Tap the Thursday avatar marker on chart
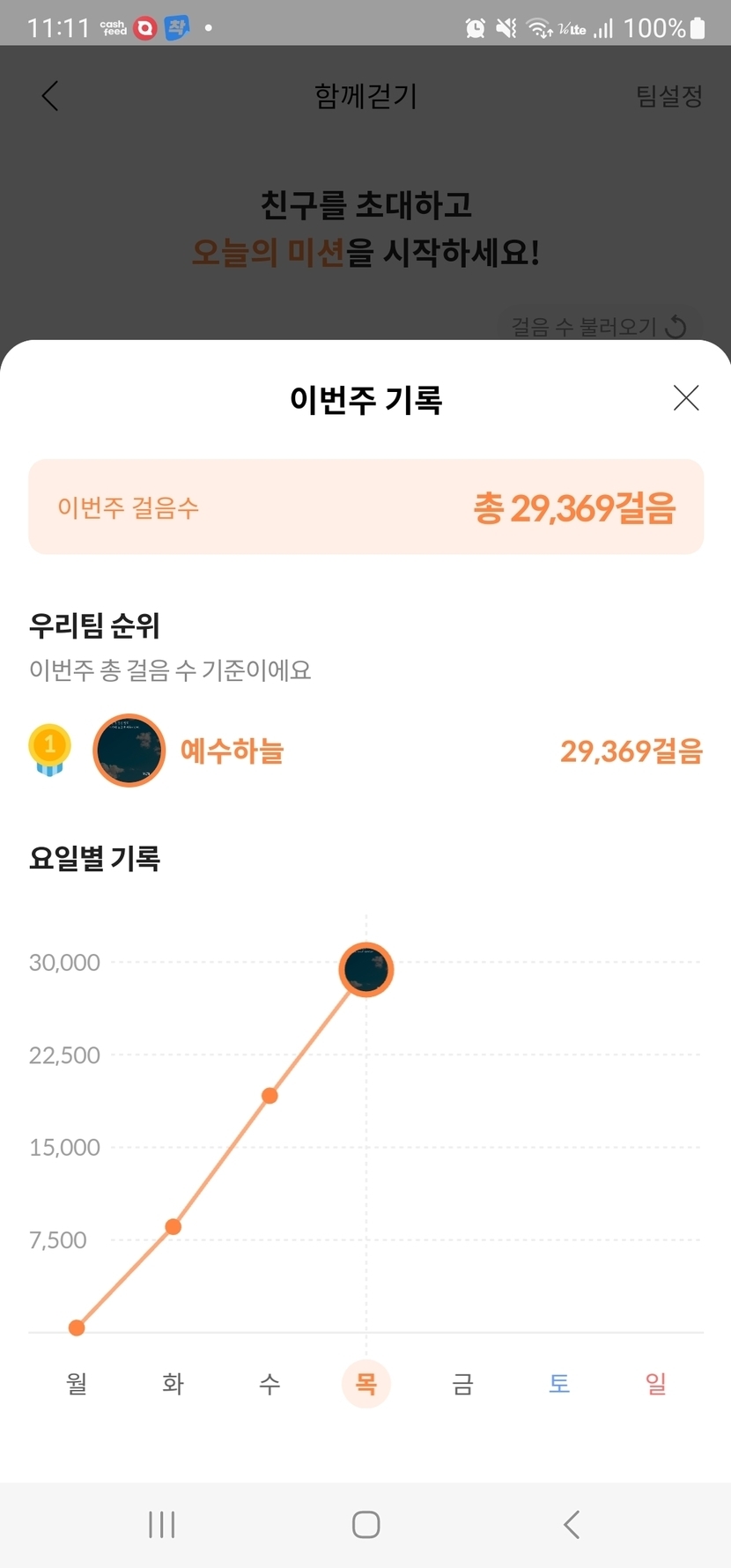731x1568 pixels. tap(366, 969)
